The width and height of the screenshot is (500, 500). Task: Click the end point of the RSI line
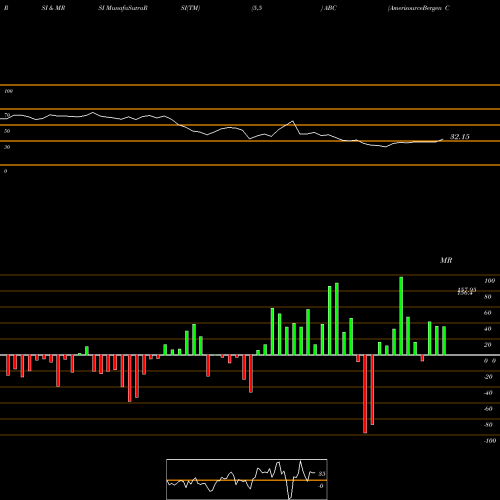pyautogui.click(x=443, y=139)
